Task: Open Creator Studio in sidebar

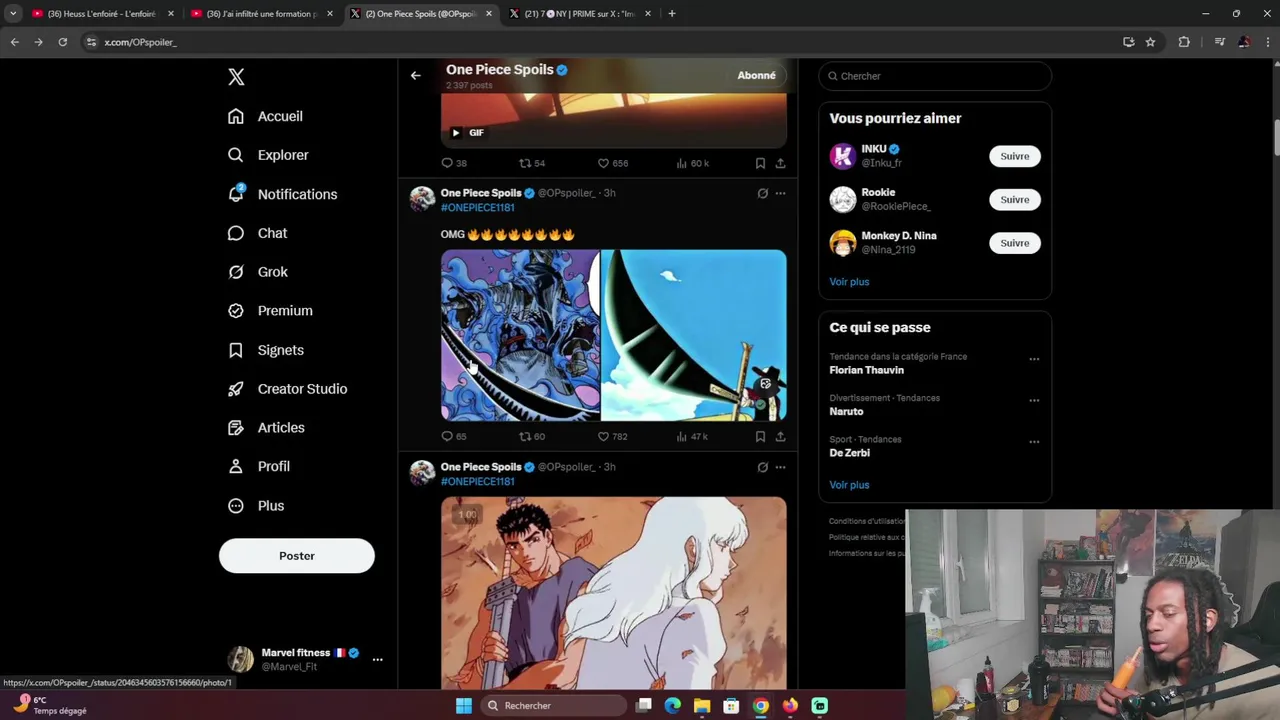Action: [x=287, y=389]
